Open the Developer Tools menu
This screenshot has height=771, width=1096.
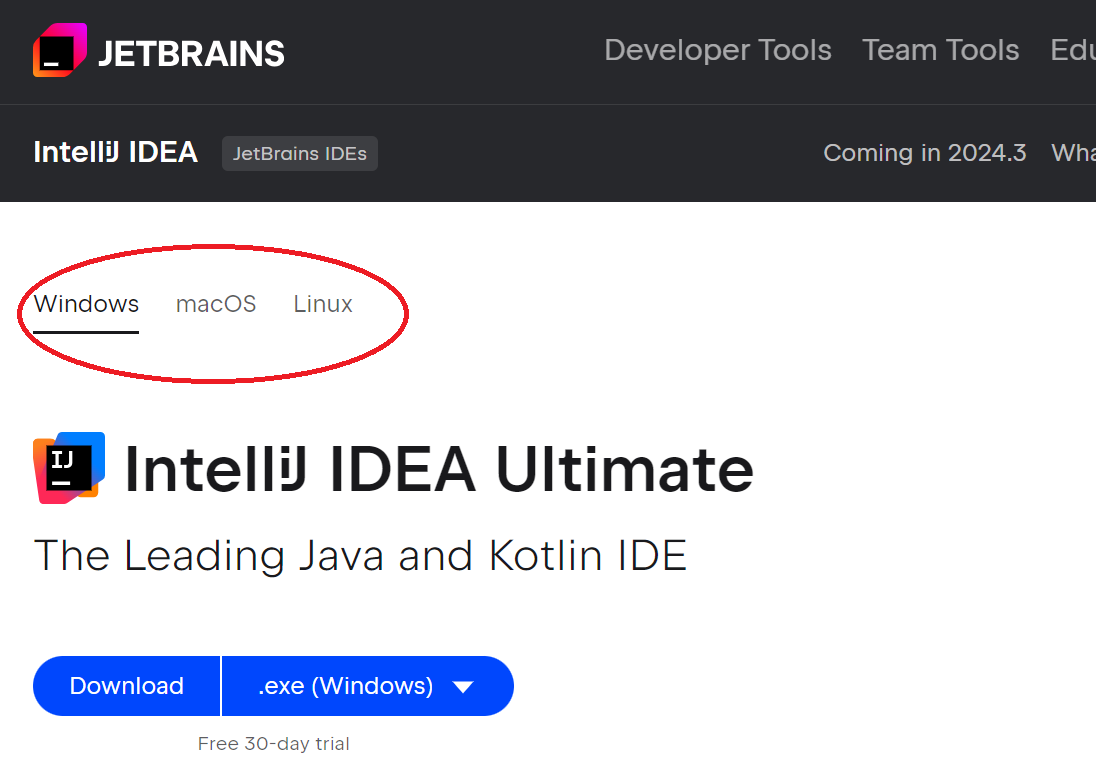point(717,50)
